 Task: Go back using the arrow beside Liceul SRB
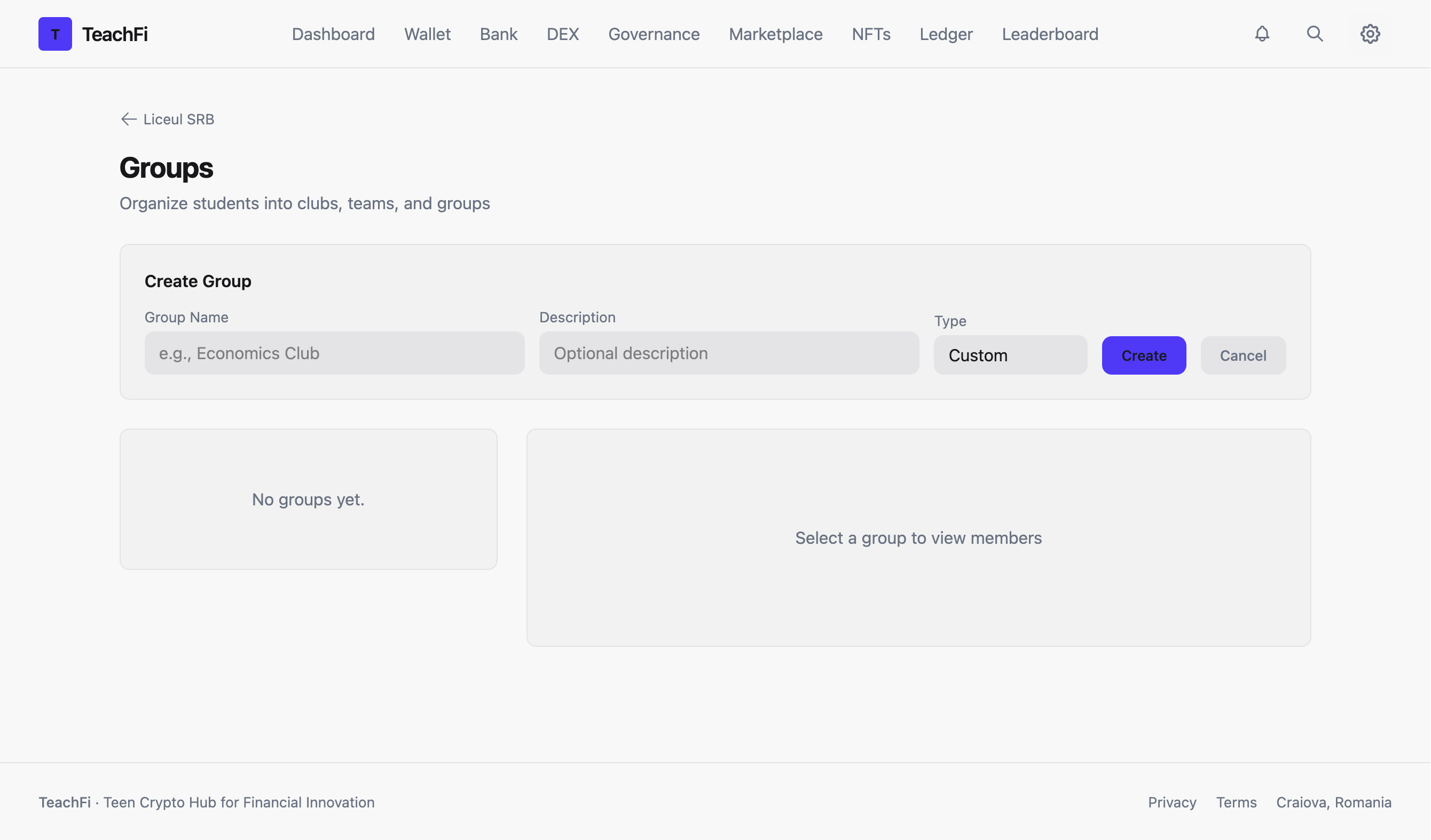[x=128, y=119]
